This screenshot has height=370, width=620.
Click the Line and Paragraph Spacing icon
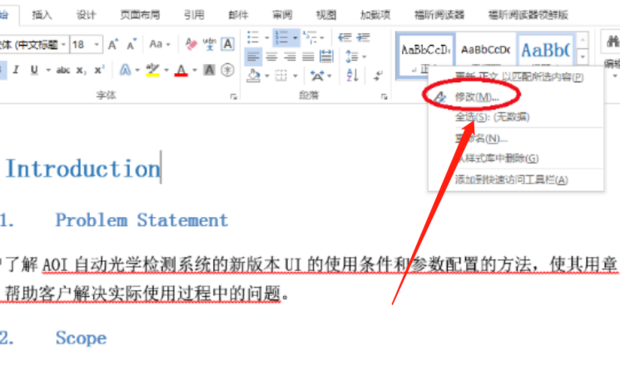tap(352, 57)
